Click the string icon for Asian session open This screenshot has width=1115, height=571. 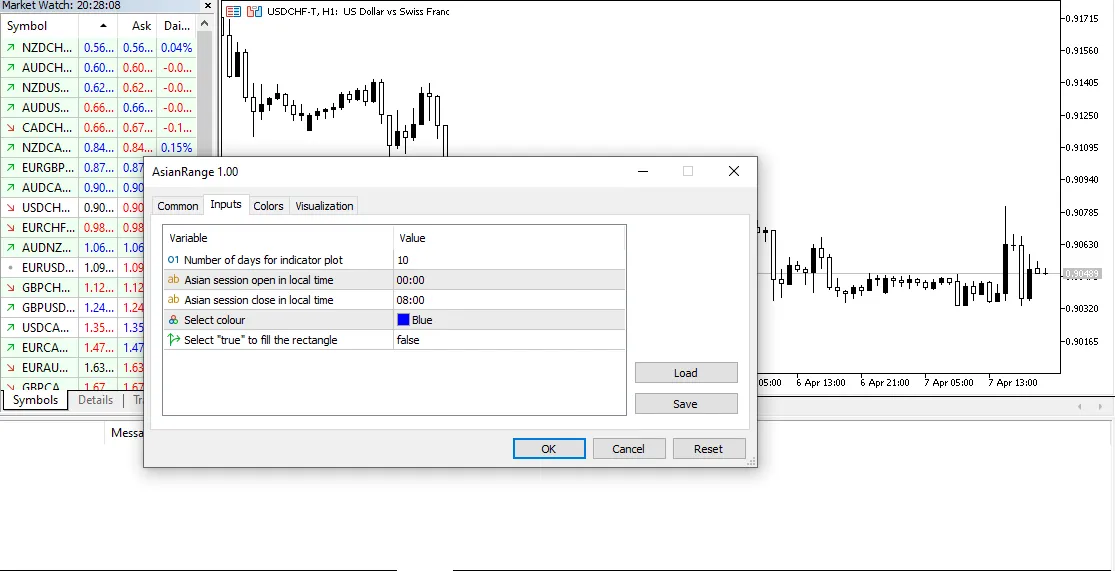pyautogui.click(x=174, y=280)
